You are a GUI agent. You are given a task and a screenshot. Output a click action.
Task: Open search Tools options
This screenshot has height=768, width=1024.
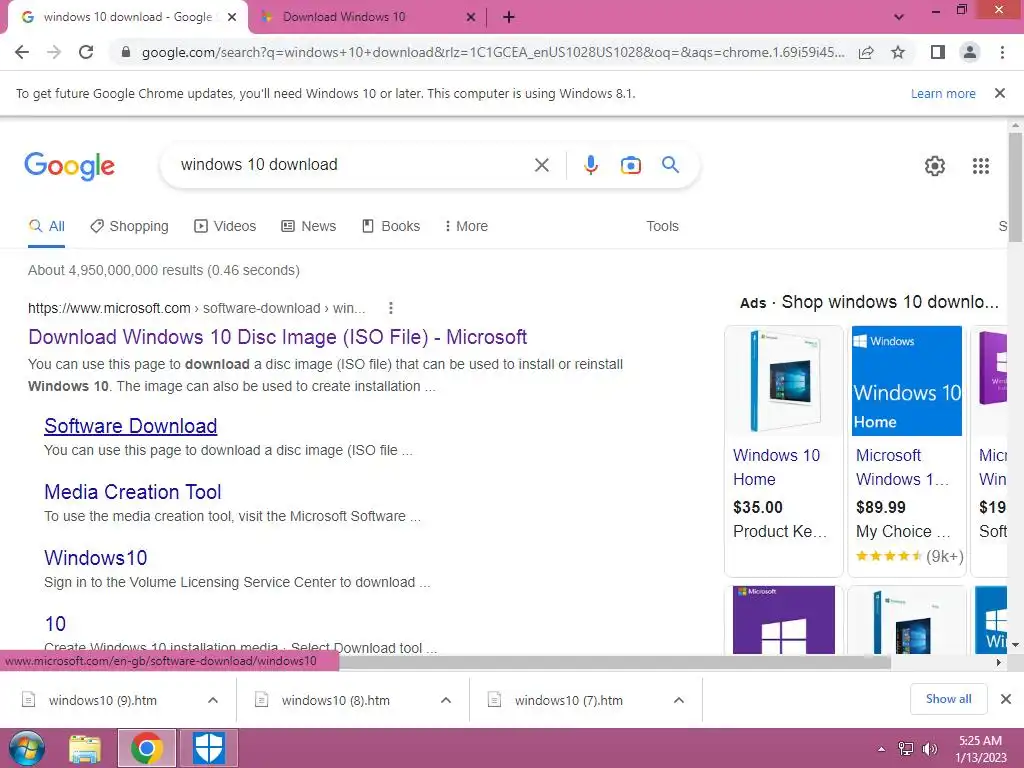pyautogui.click(x=662, y=226)
